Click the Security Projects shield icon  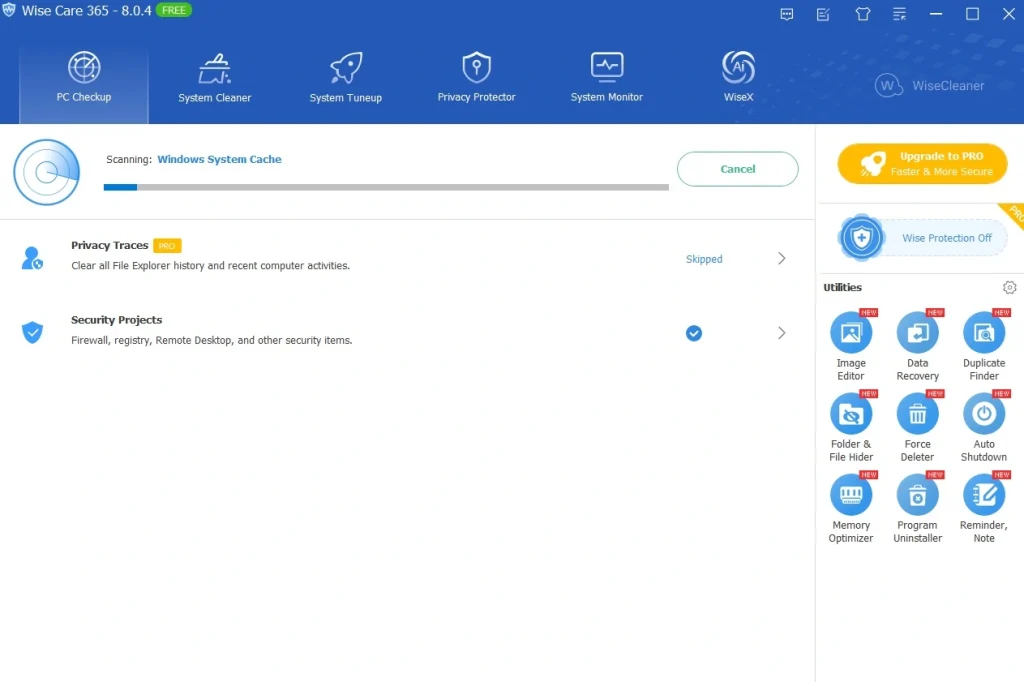click(32, 333)
